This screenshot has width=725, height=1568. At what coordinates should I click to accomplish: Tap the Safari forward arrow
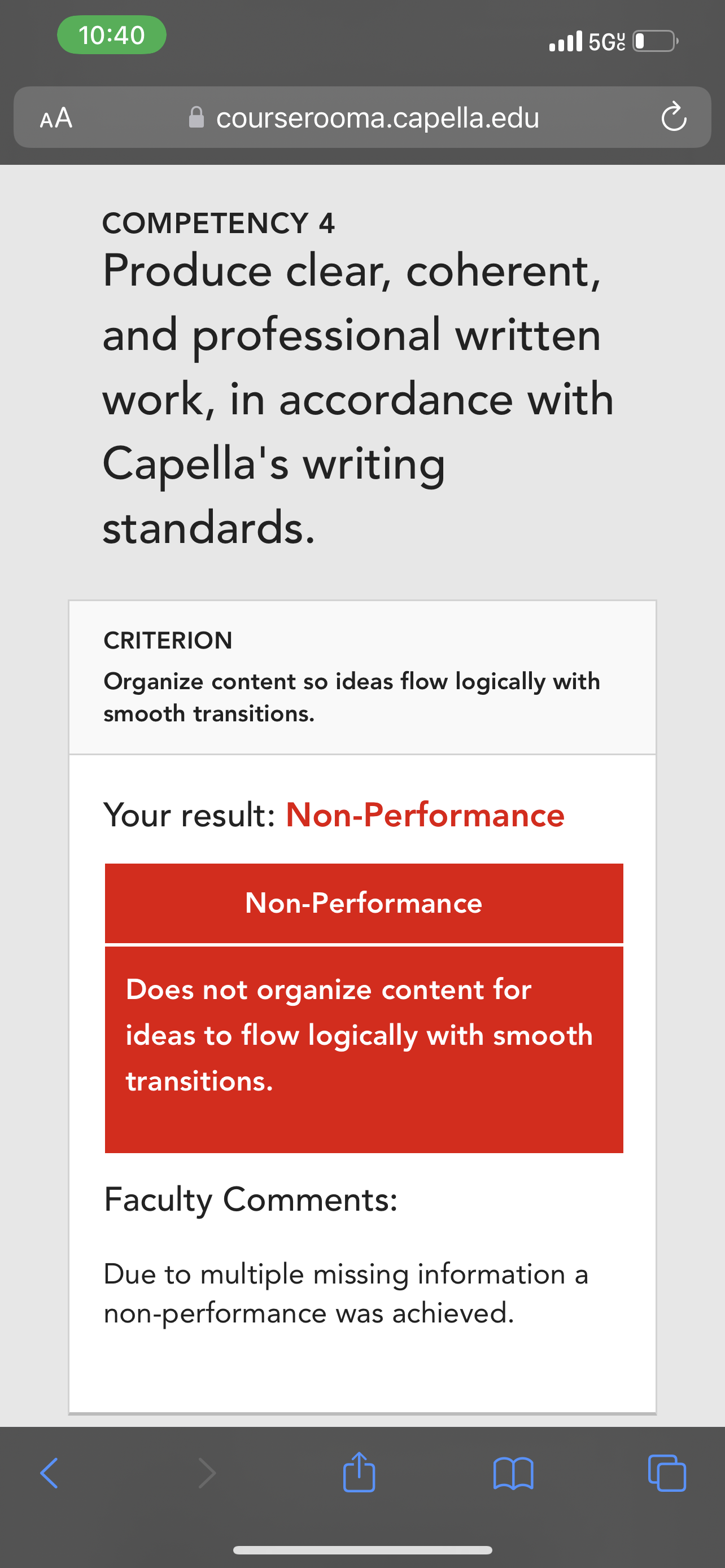pyautogui.click(x=207, y=1473)
